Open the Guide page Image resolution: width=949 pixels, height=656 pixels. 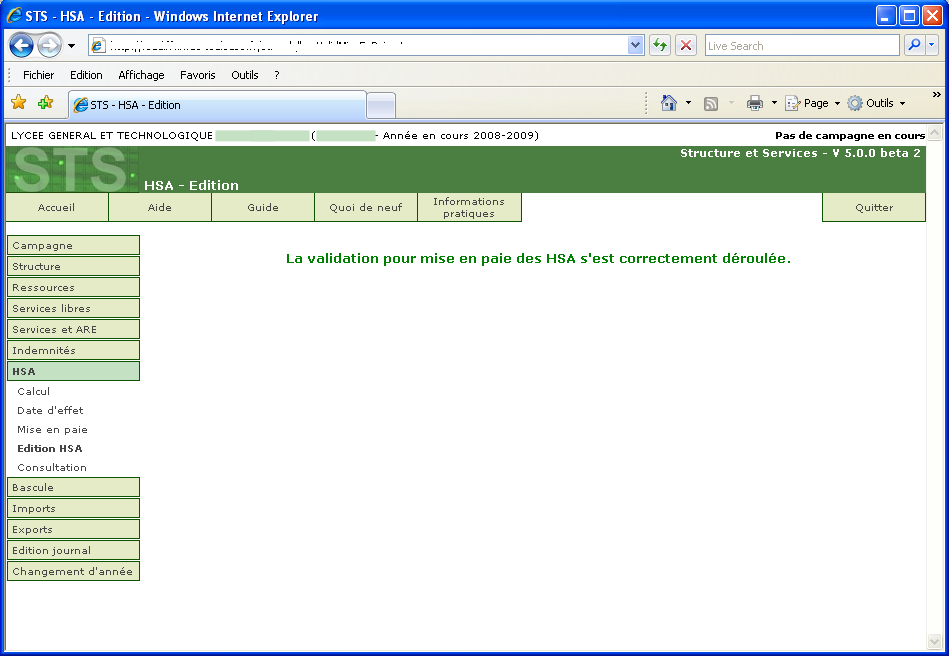point(263,208)
